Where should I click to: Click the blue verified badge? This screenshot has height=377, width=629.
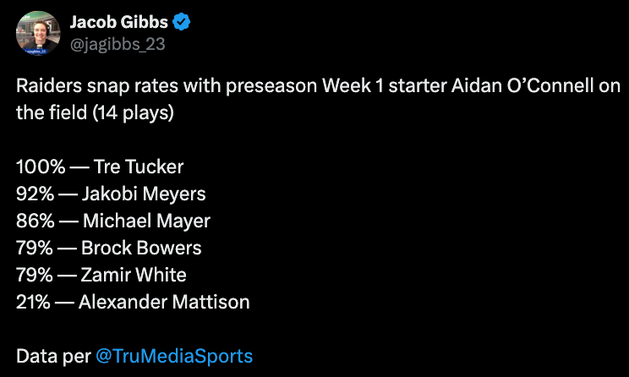[x=181, y=22]
